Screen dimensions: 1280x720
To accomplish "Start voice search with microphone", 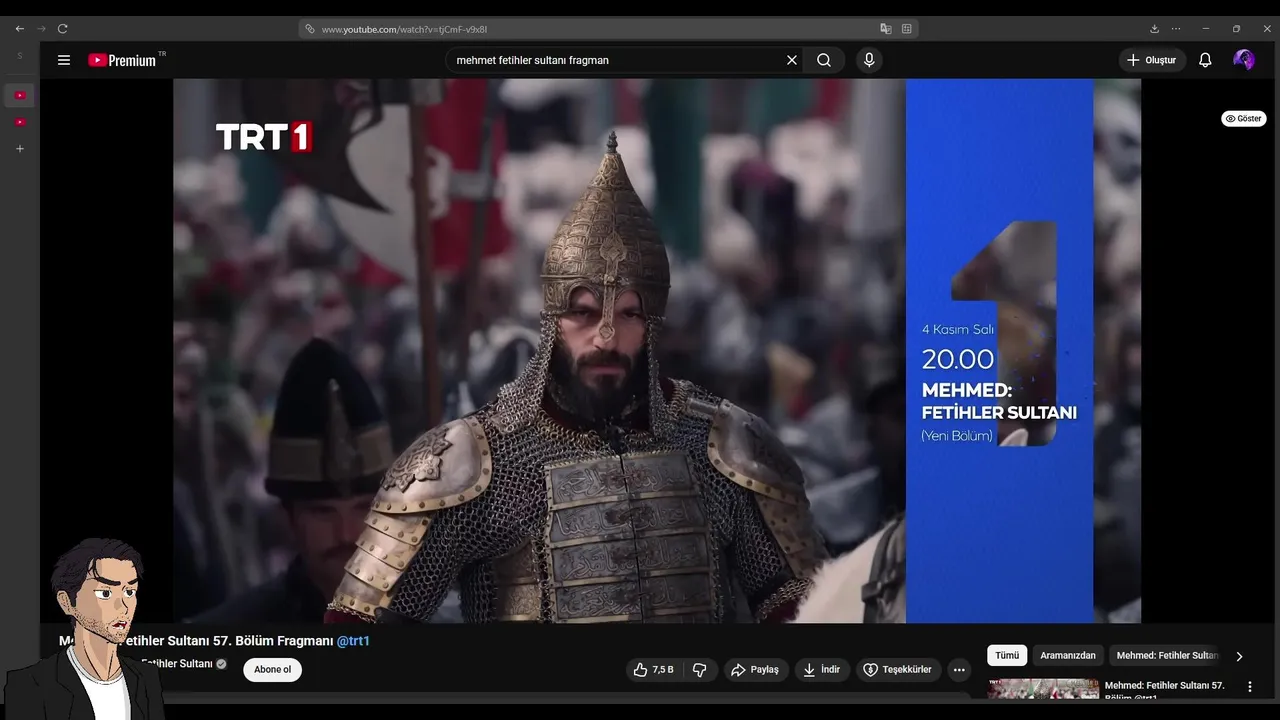I will 869,60.
